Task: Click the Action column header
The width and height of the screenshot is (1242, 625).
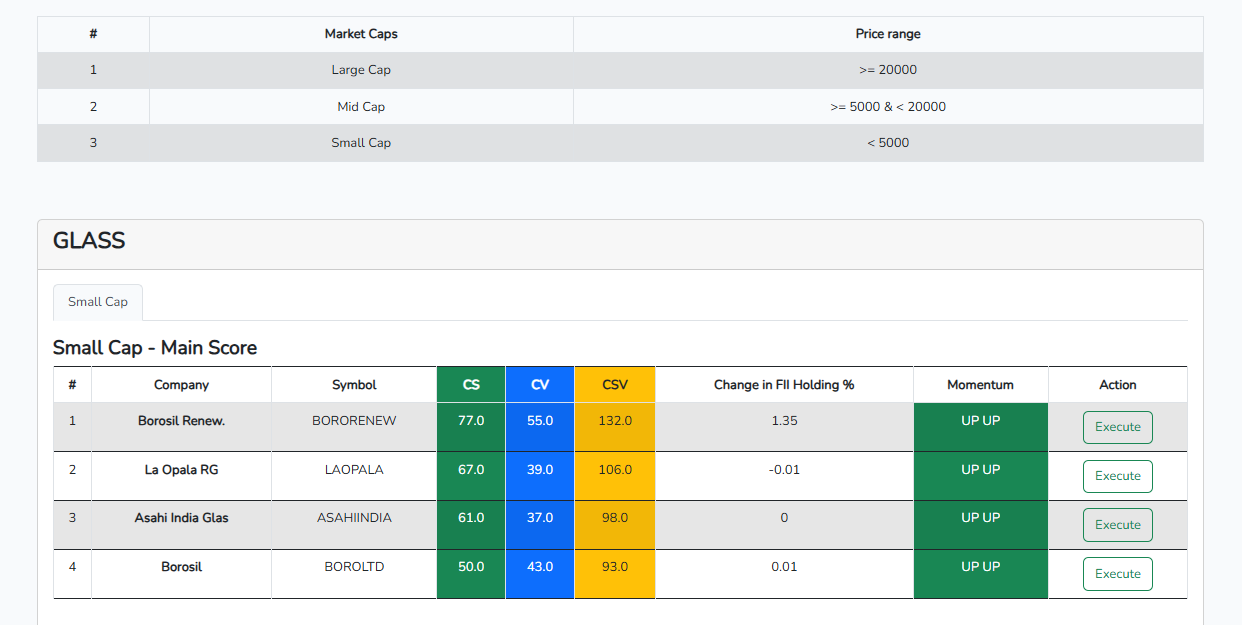Action: click(x=1118, y=385)
